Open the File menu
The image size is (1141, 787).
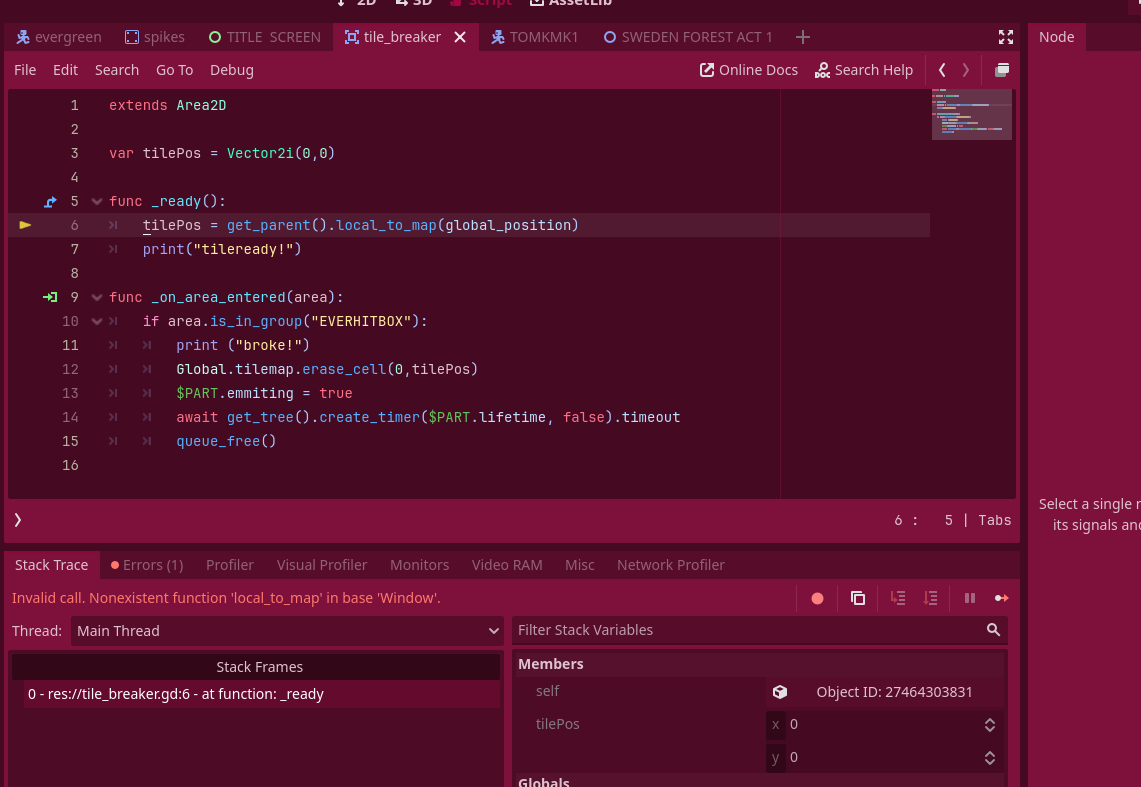(x=25, y=70)
